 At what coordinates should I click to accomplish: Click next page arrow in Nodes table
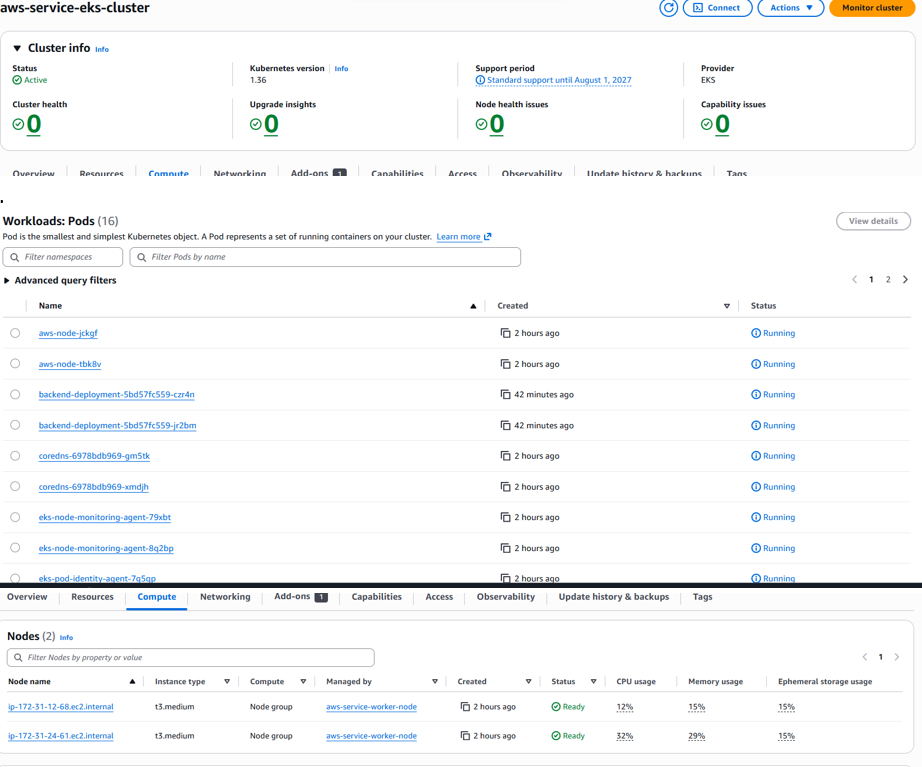click(x=897, y=657)
